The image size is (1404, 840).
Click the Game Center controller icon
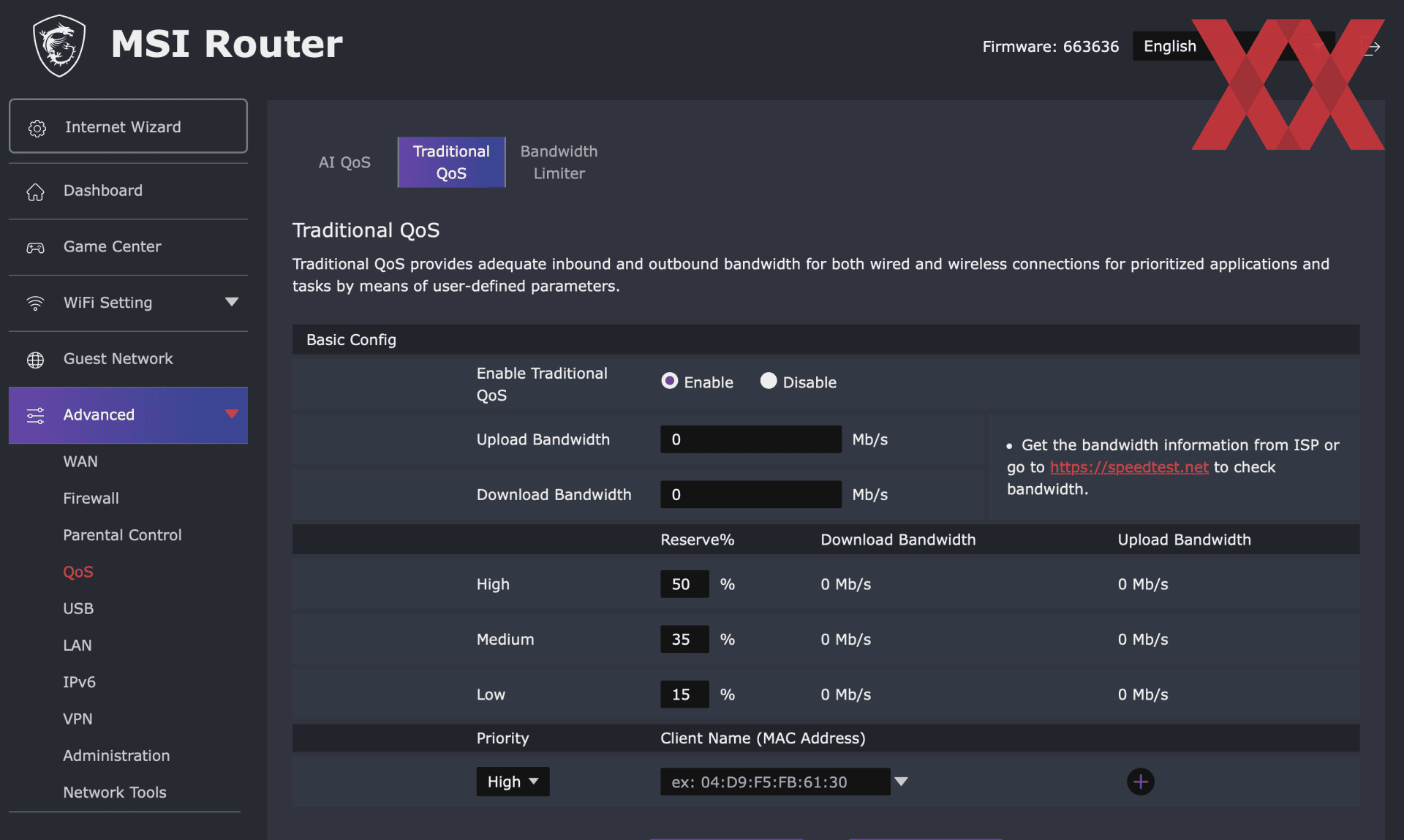[x=35, y=248]
